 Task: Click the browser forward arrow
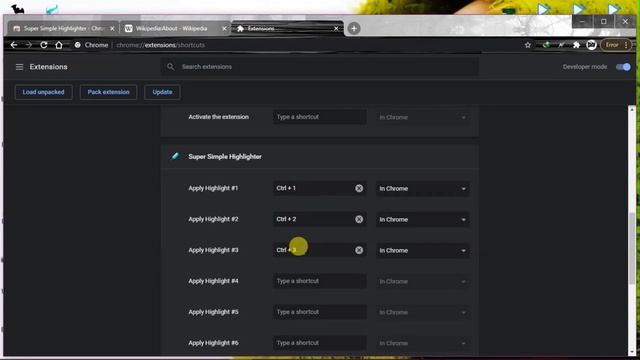(x=29, y=45)
